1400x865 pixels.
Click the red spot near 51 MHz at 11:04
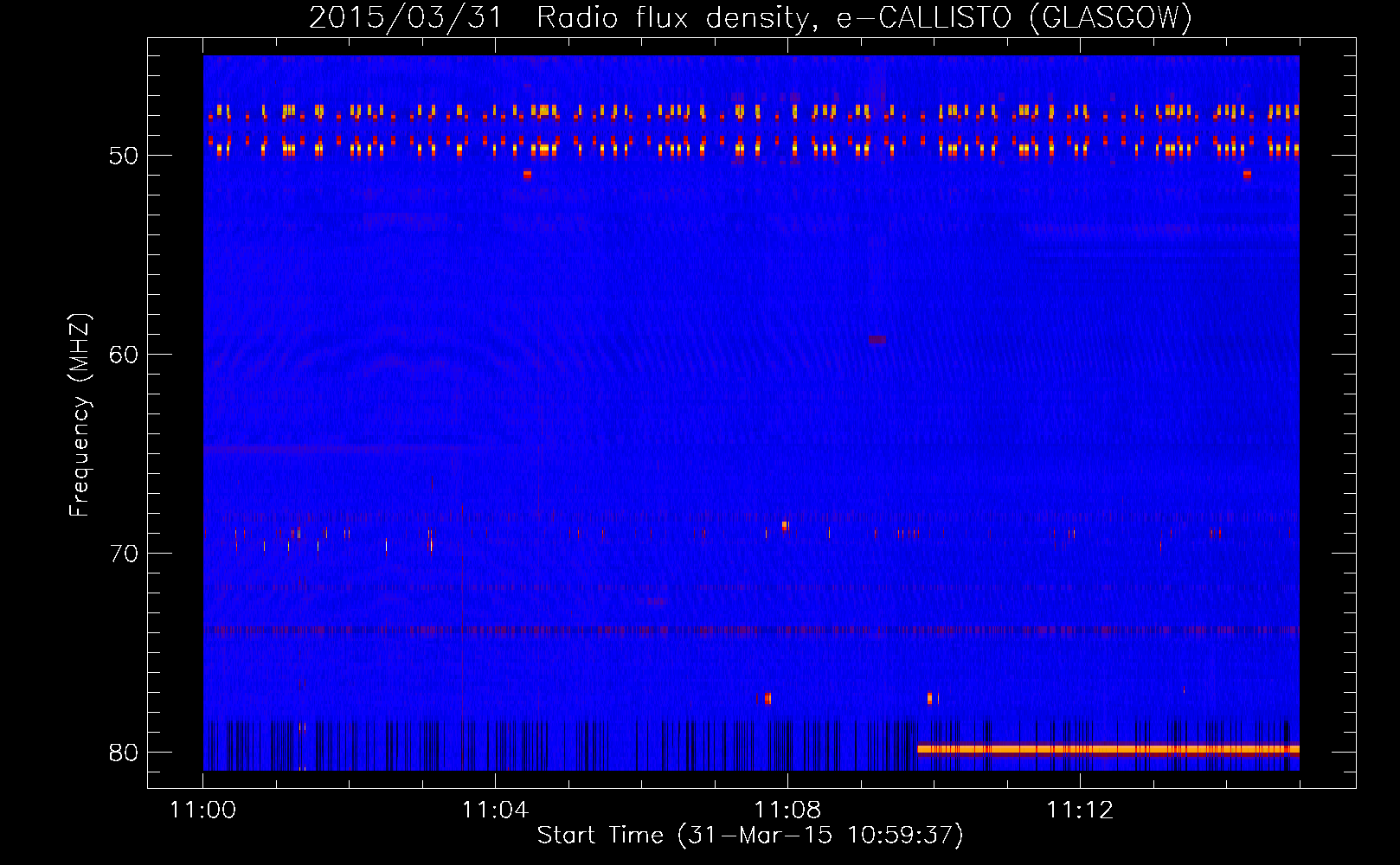coord(527,174)
